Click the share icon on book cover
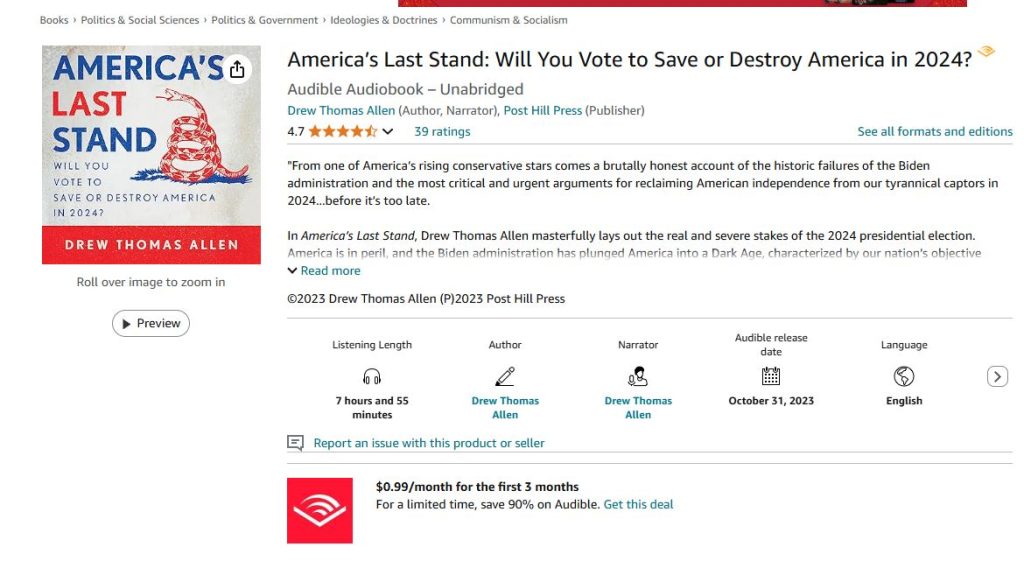This screenshot has width=1024, height=575. 237,69
